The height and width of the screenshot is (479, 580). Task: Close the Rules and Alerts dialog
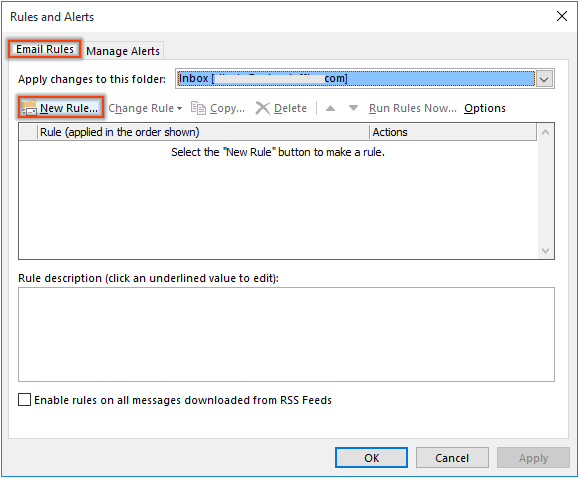pyautogui.click(x=562, y=16)
